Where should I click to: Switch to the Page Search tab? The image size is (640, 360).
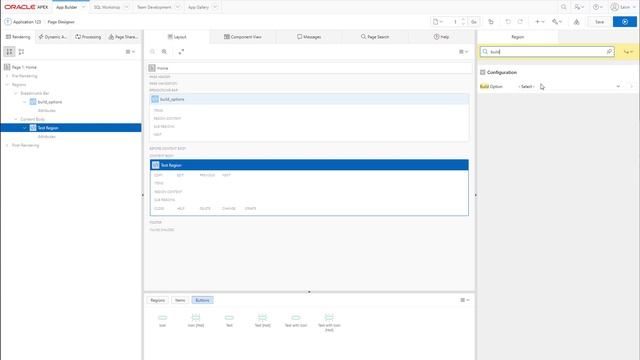(x=375, y=37)
